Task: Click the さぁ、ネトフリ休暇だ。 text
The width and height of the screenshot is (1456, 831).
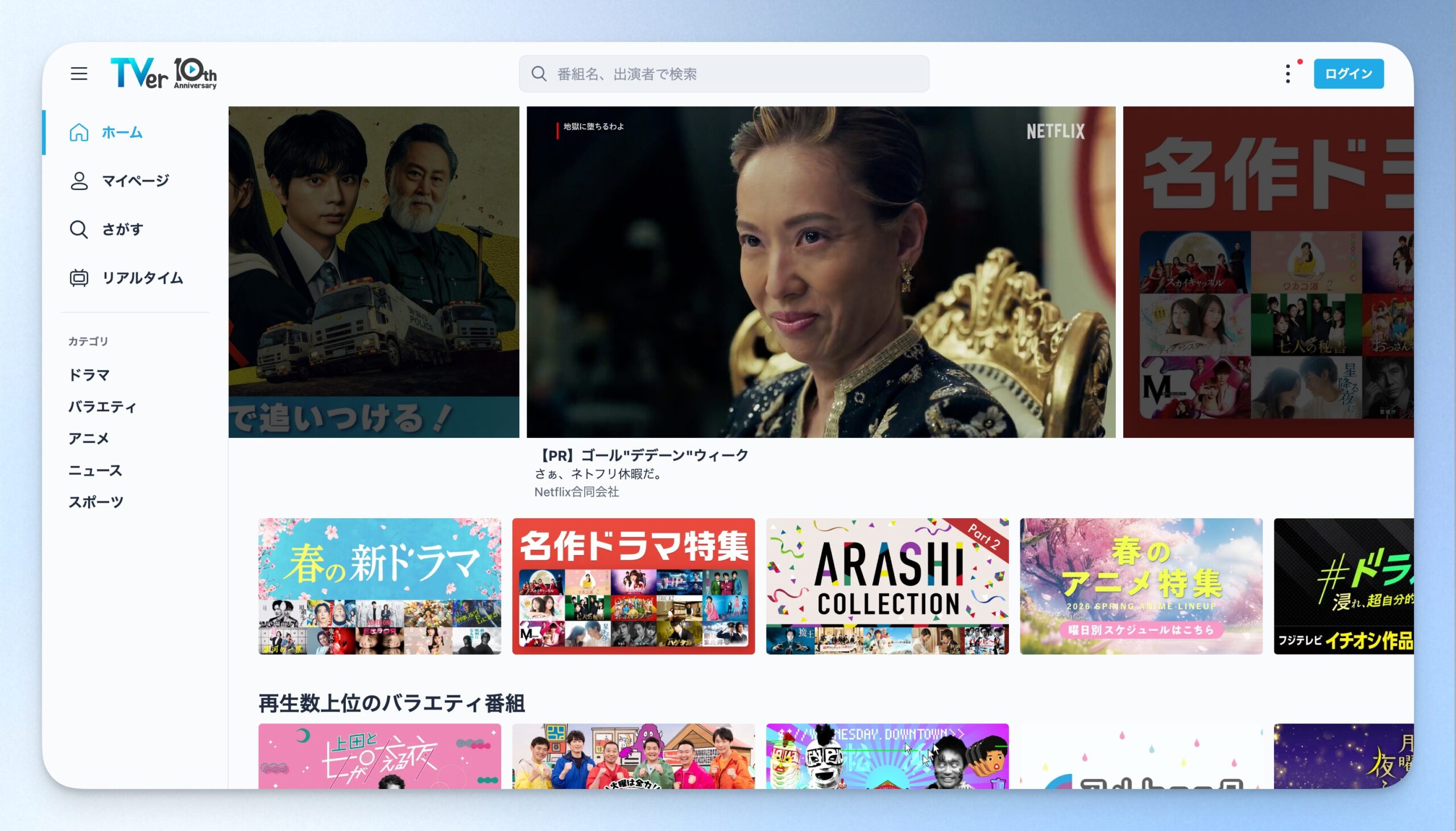Action: click(599, 474)
